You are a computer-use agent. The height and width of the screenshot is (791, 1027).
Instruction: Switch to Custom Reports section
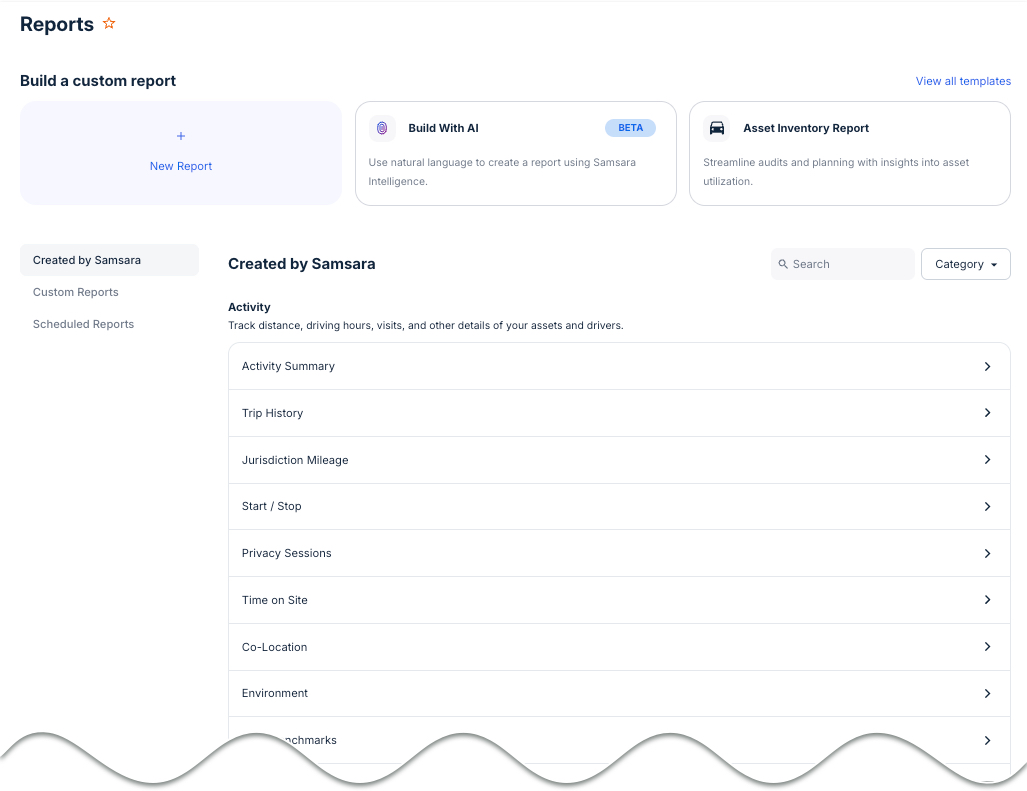pyautogui.click(x=76, y=292)
